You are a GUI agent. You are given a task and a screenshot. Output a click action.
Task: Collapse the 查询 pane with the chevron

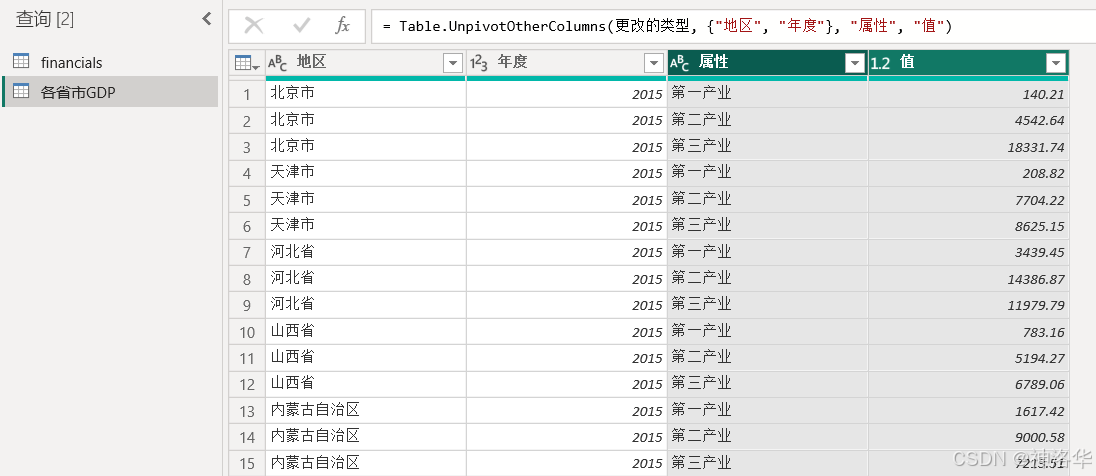click(207, 19)
